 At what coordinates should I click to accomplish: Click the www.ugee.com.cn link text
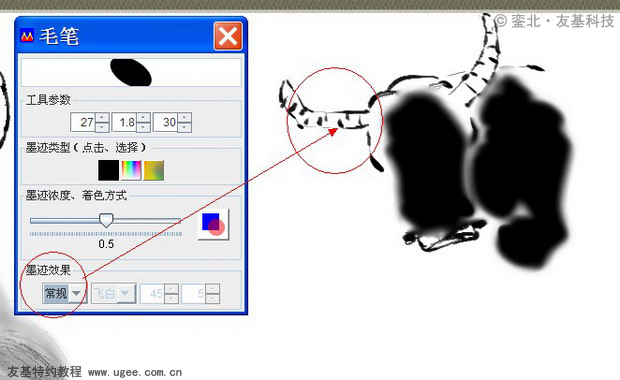[x=135, y=372]
